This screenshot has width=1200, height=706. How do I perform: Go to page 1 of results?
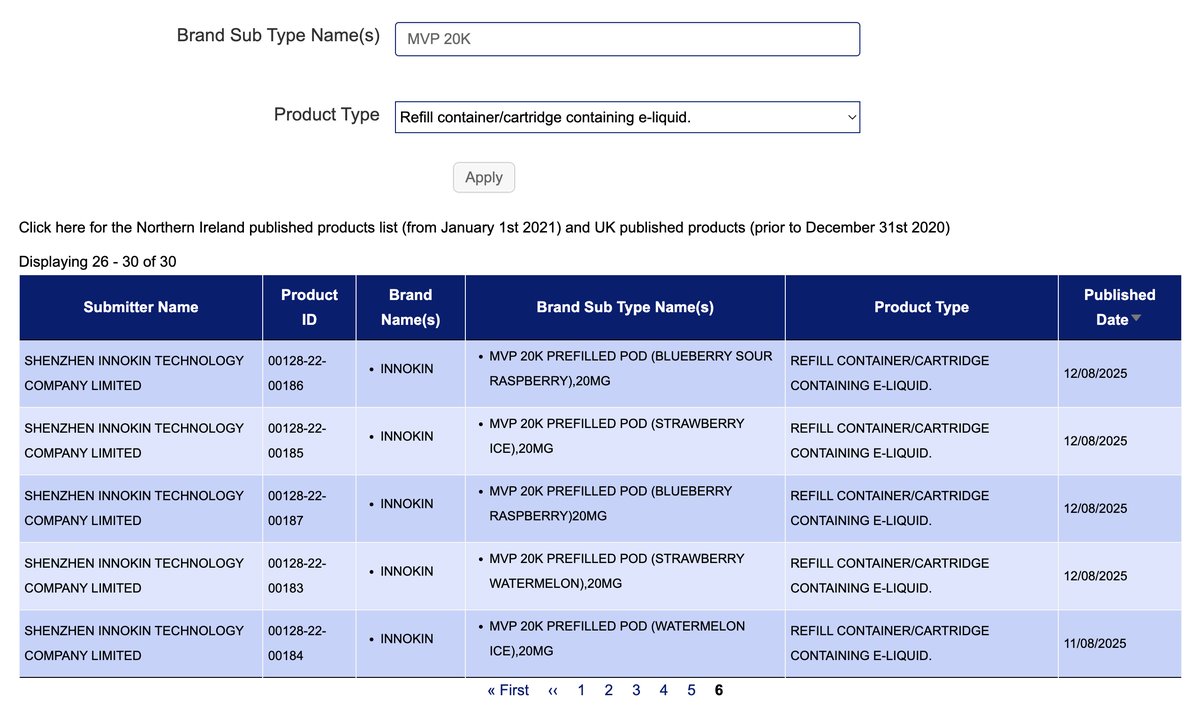point(582,690)
